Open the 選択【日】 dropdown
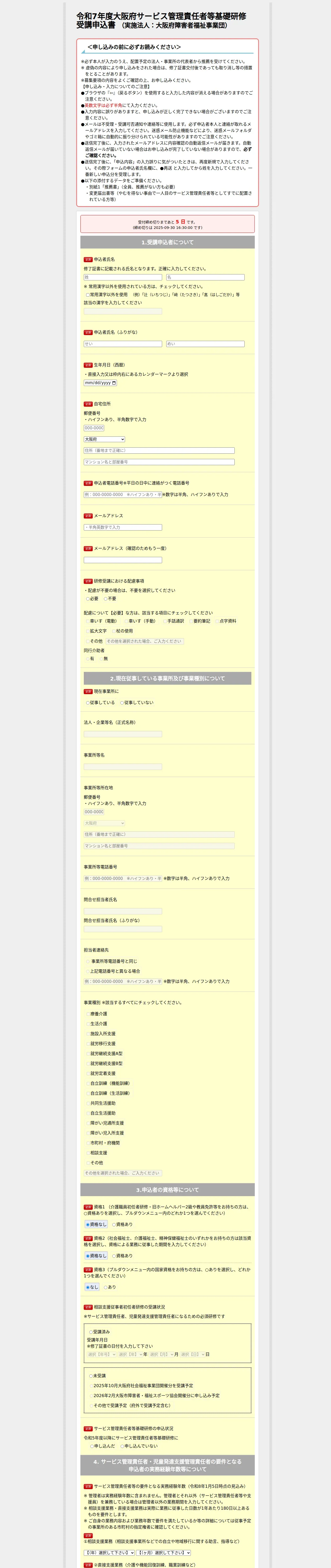This screenshot has width=331, height=1568. 193,1354
